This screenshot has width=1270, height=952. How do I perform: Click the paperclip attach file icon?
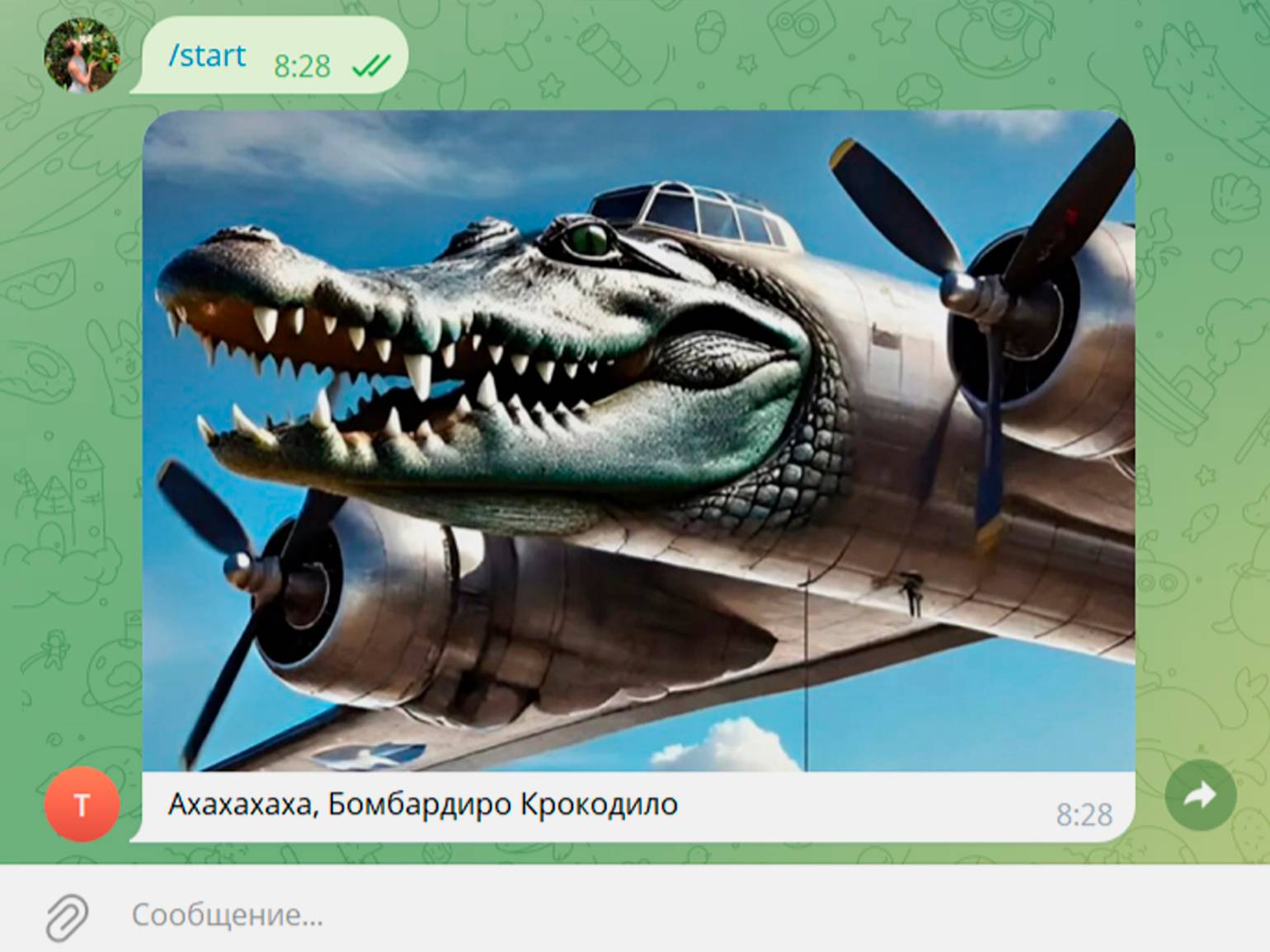tap(68, 917)
